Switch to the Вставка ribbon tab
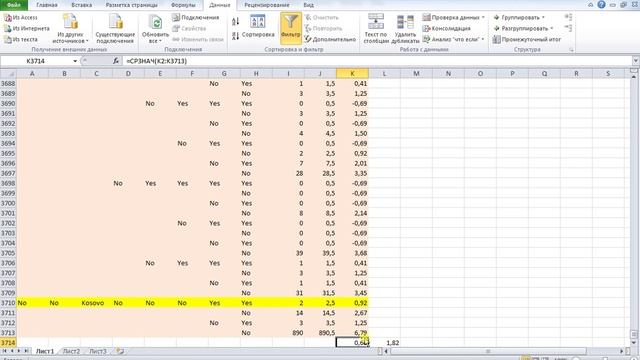Screen dimensions: 640x360 82,5
